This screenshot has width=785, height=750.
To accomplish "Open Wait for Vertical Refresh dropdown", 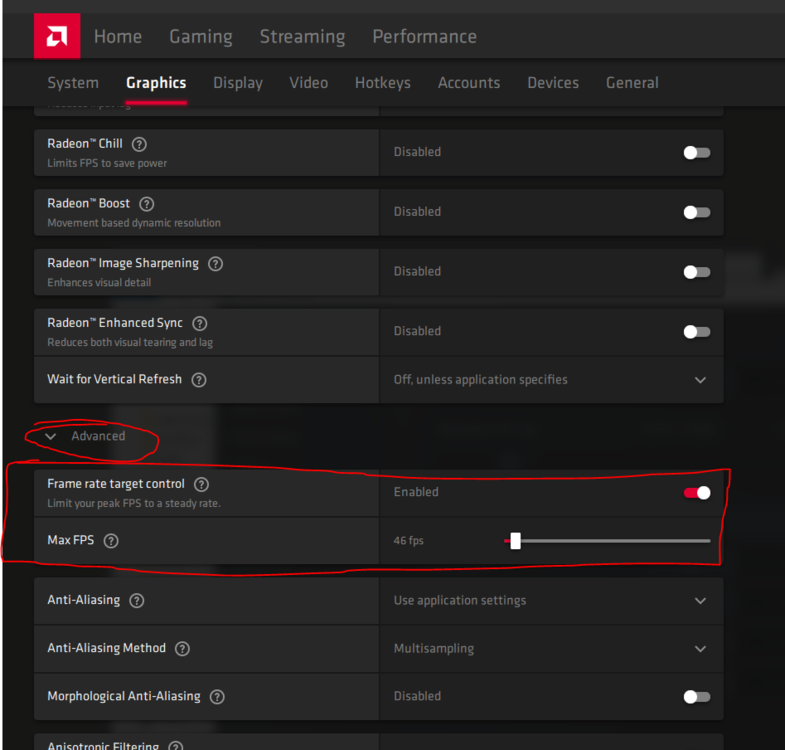I will pyautogui.click(x=700, y=380).
